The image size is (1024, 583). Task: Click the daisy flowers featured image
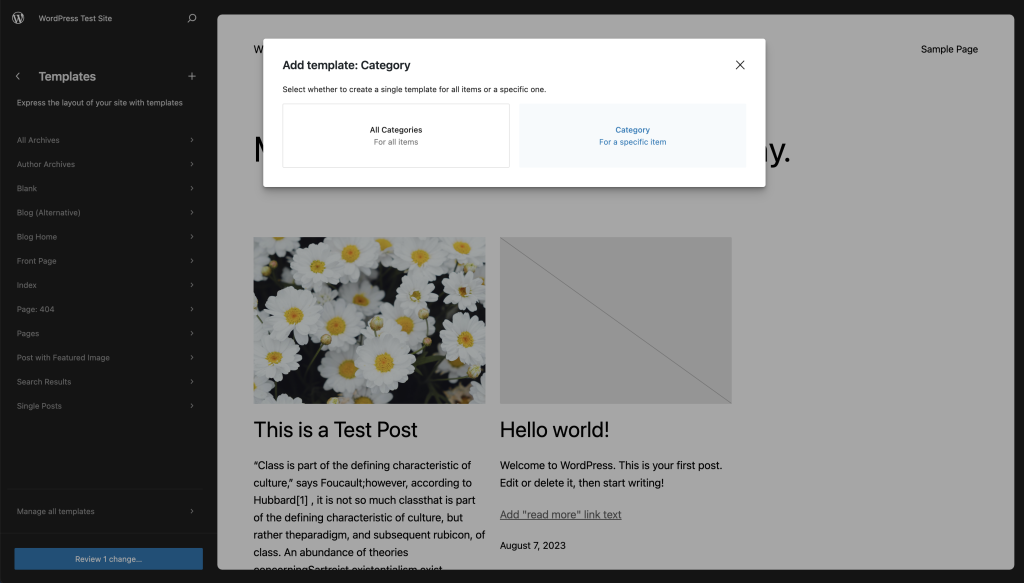coord(369,320)
